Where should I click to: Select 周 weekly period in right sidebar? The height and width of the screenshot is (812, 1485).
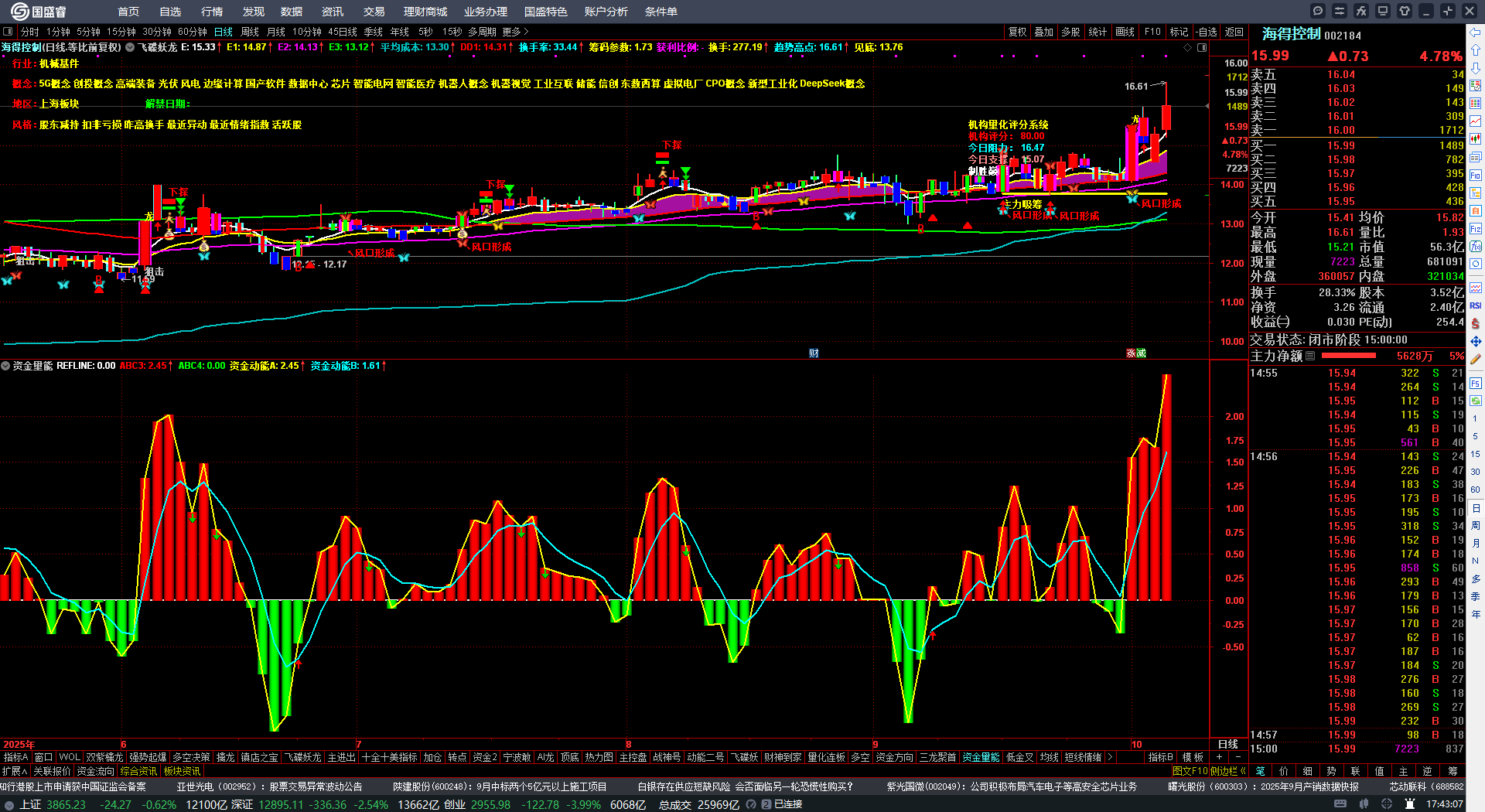click(x=1476, y=526)
